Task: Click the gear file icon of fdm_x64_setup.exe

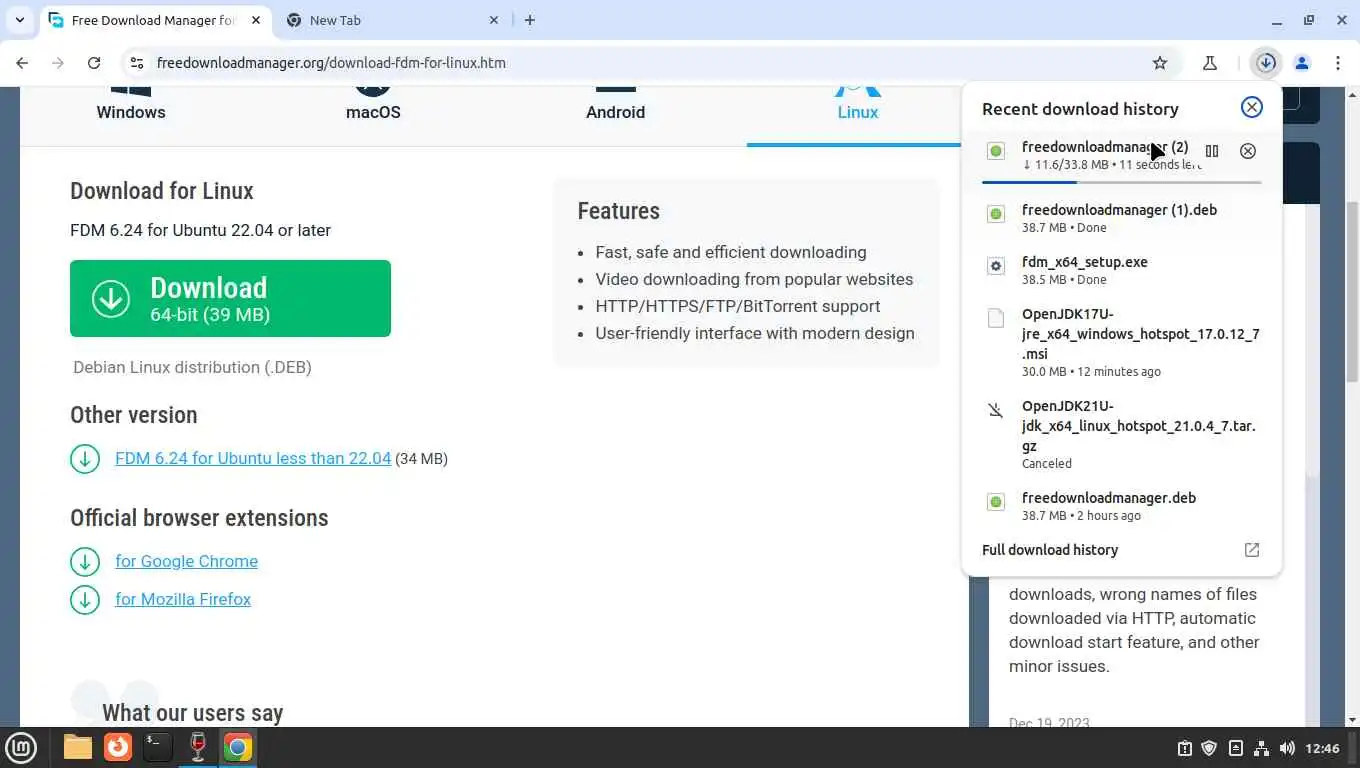Action: coord(995,266)
